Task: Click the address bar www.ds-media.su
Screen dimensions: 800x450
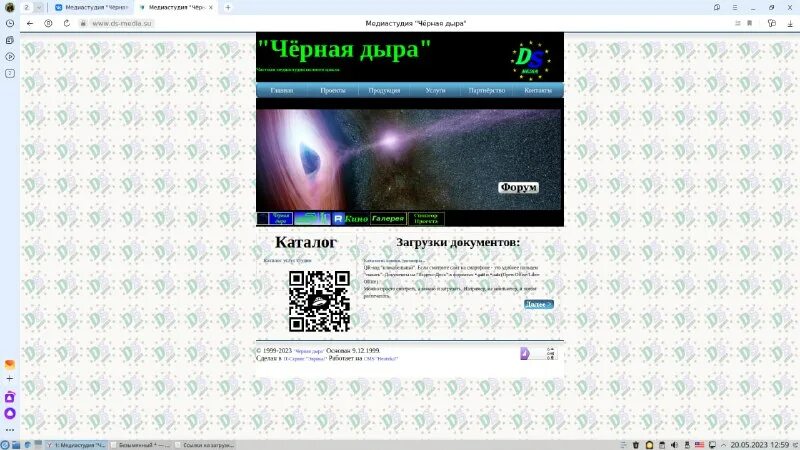Action: tap(122, 23)
